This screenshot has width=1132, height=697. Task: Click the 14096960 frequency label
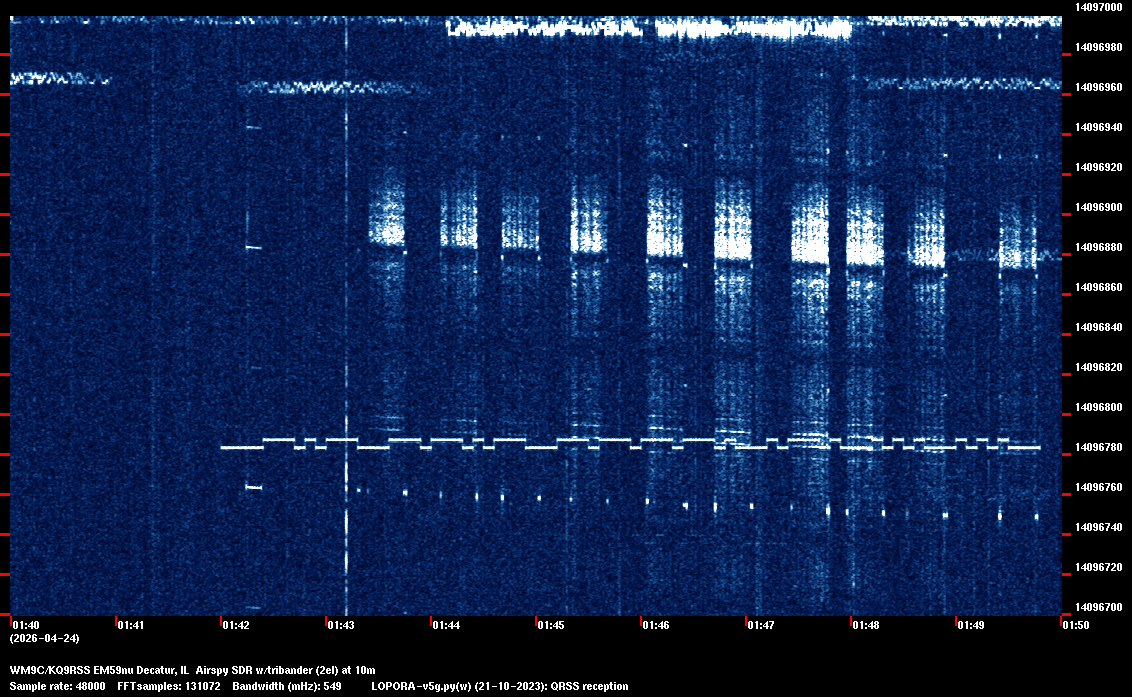pos(1099,87)
